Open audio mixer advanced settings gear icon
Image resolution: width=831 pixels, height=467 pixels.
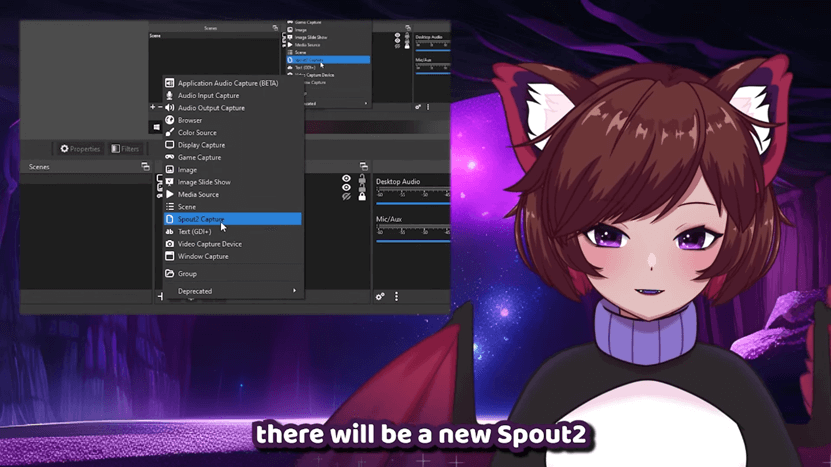[x=380, y=296]
